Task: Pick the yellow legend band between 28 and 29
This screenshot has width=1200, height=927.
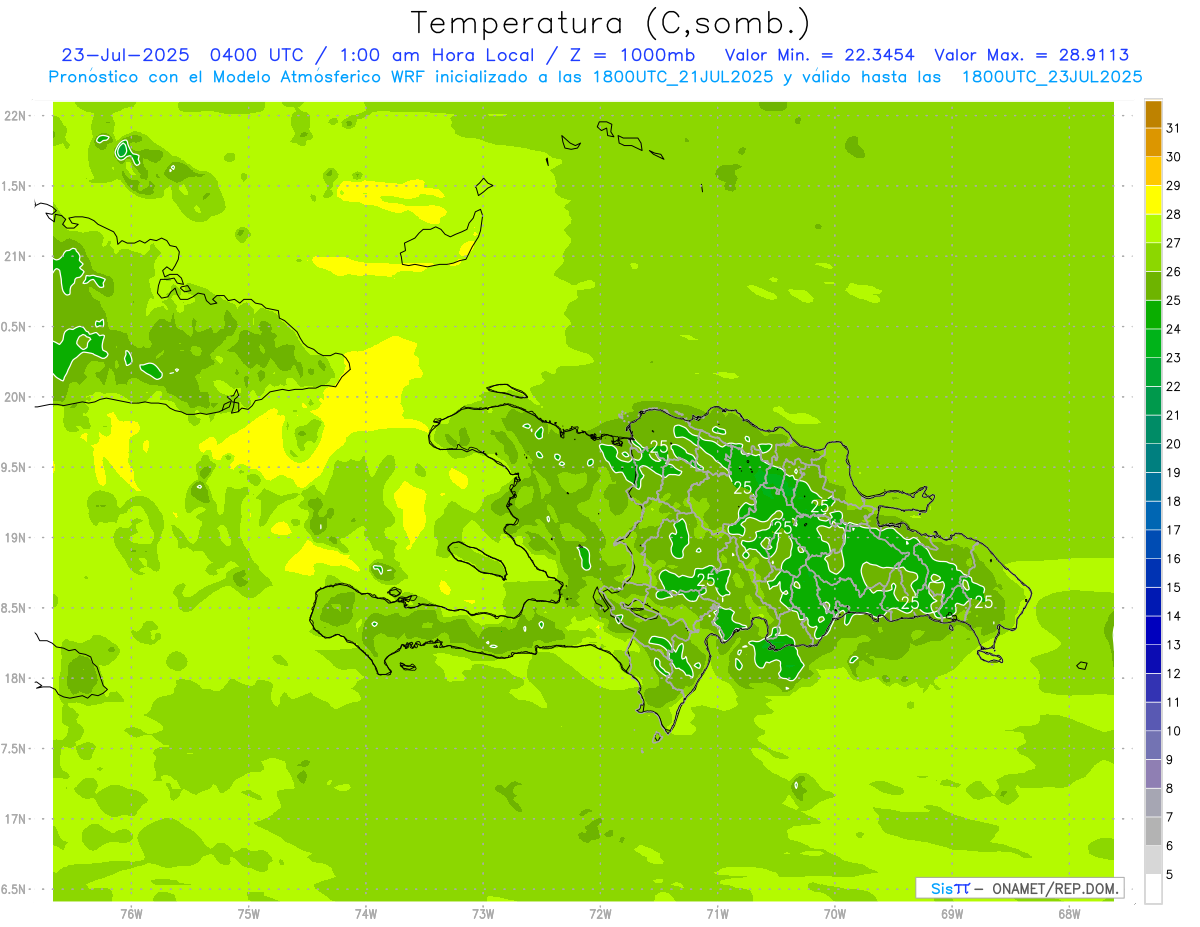Action: click(1153, 200)
